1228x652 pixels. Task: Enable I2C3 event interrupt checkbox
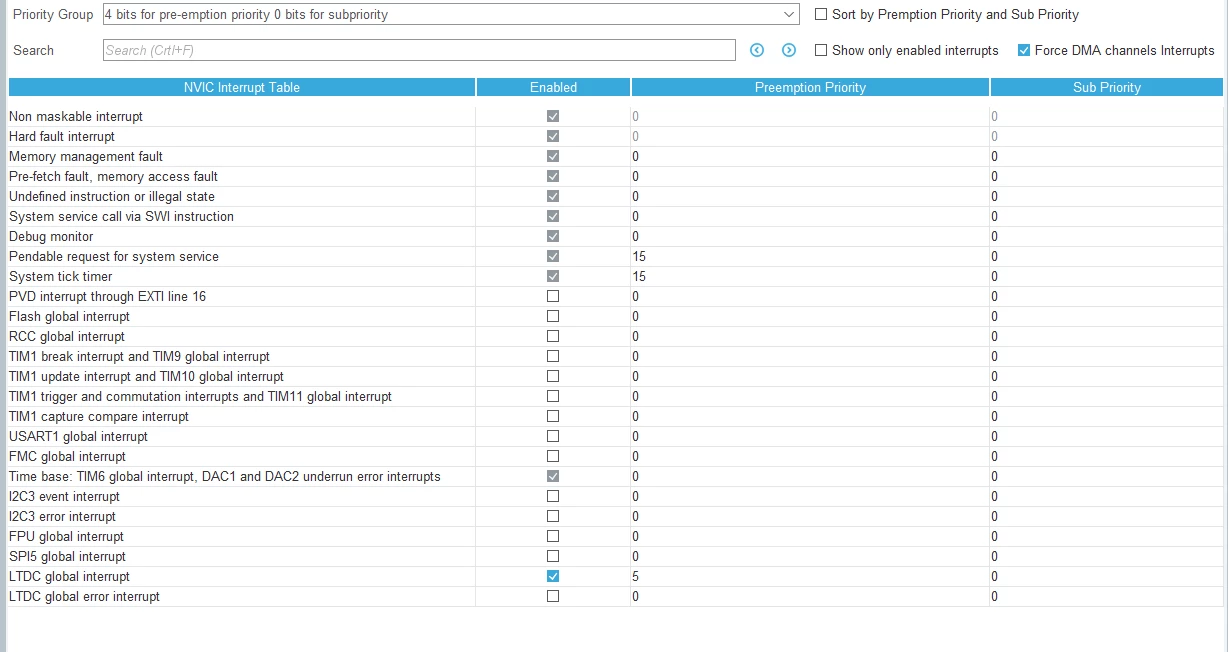(x=553, y=496)
